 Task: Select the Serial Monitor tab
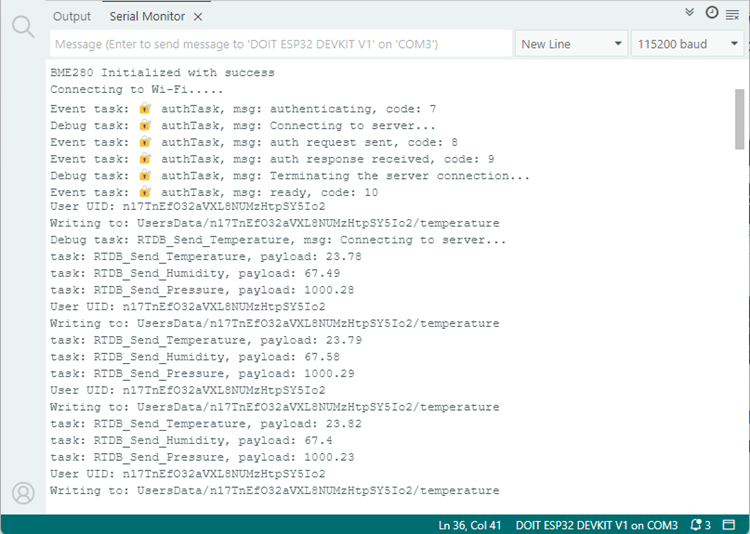point(148,16)
